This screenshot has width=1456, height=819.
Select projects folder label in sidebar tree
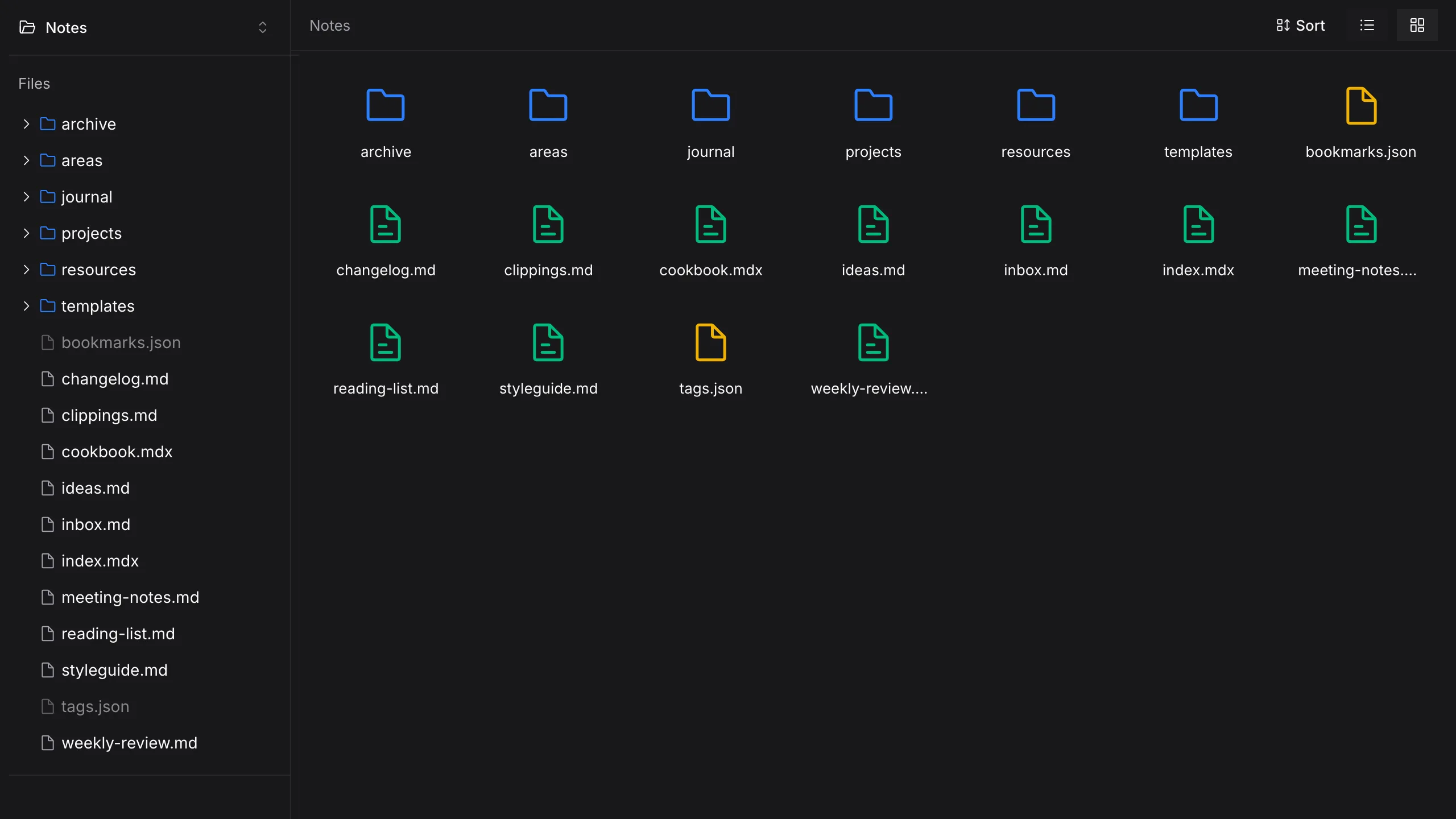(x=92, y=233)
